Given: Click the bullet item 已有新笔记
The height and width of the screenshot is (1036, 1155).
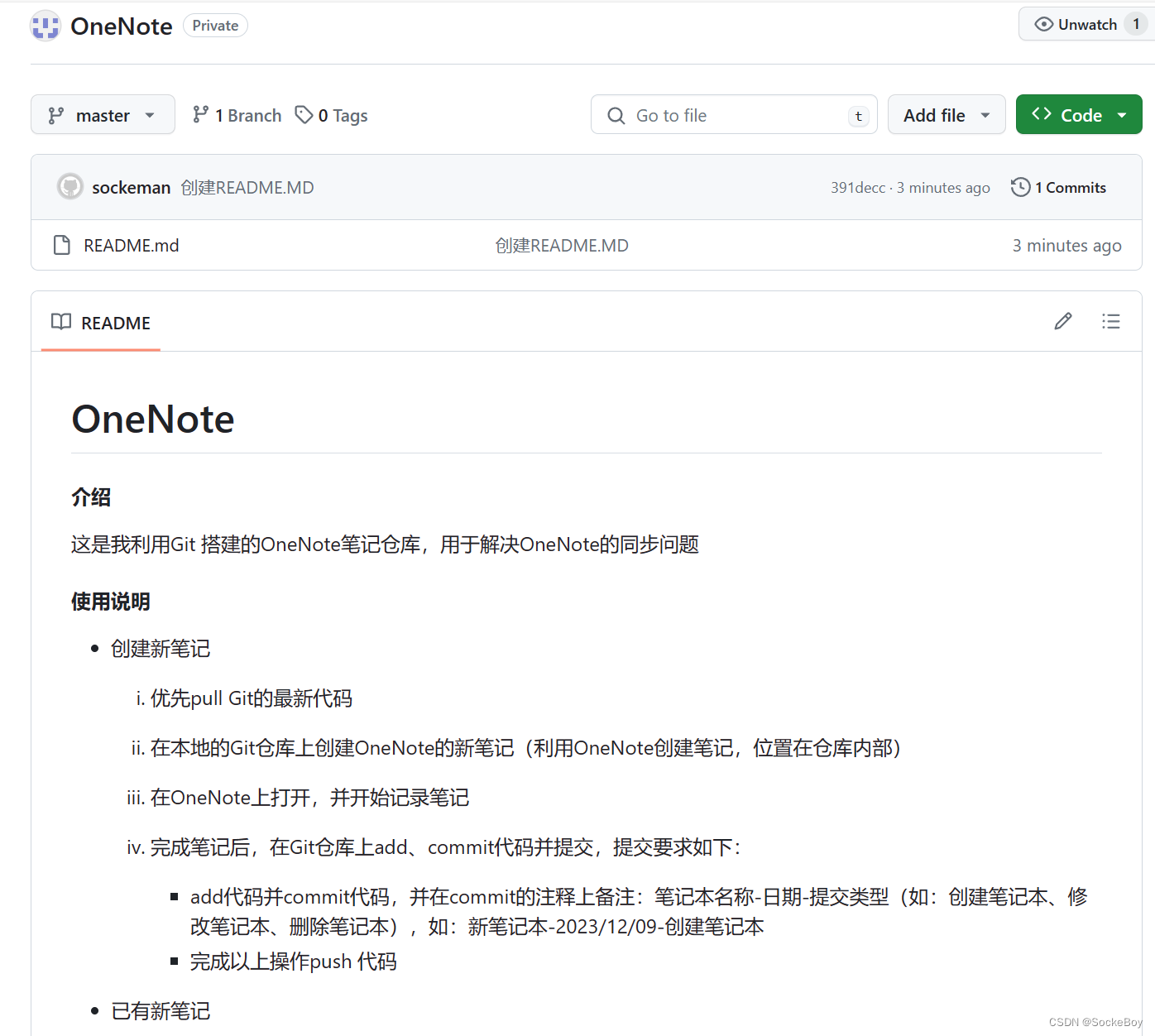Looking at the screenshot, I should pyautogui.click(x=161, y=1011).
